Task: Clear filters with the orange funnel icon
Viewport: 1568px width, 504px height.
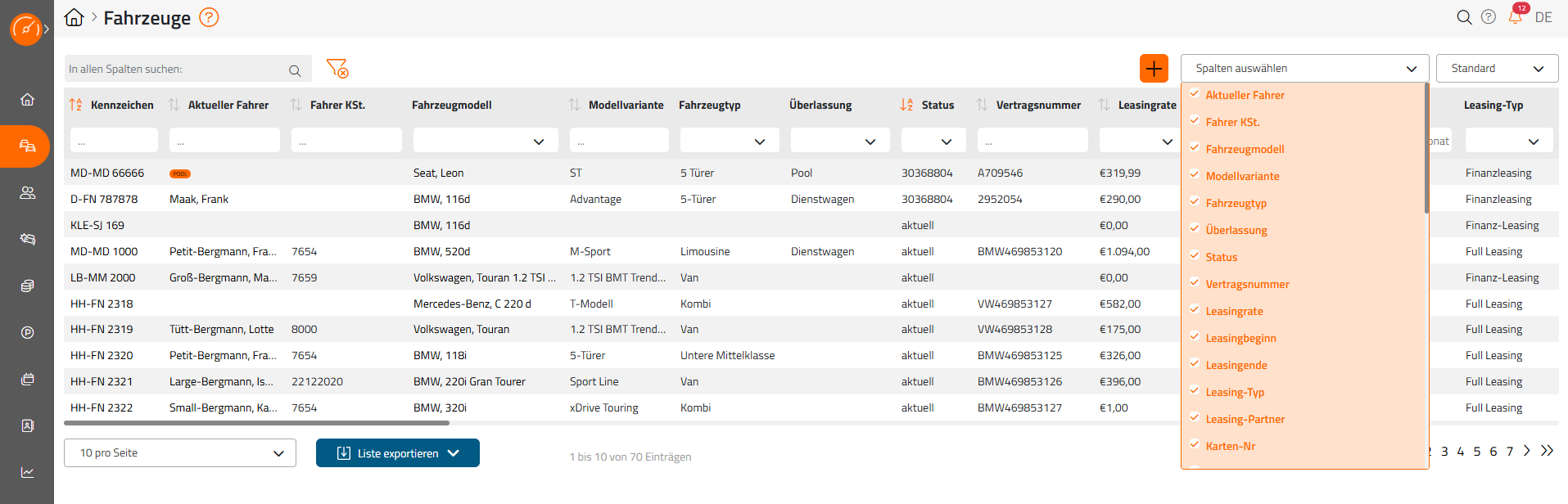Action: pyautogui.click(x=337, y=69)
